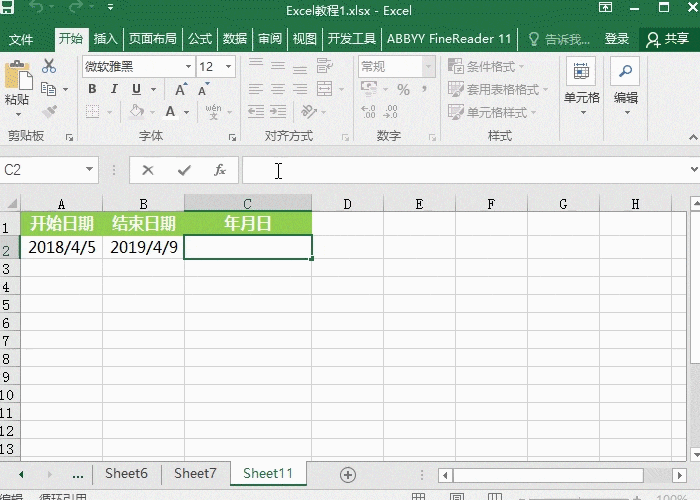The image size is (700, 500).
Task: Open ABBYY FineReader 11 tab
Action: pos(449,39)
